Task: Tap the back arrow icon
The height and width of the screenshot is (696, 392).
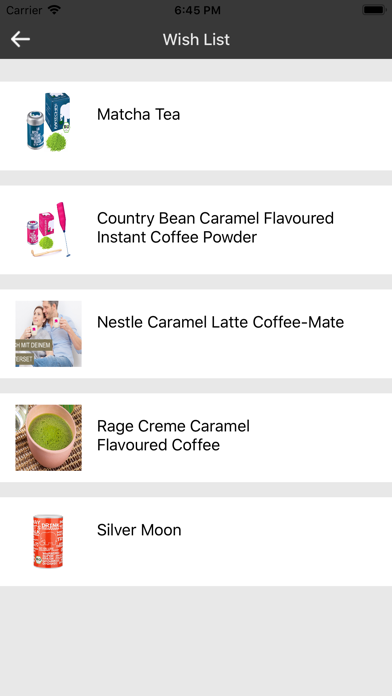Action: click(20, 39)
